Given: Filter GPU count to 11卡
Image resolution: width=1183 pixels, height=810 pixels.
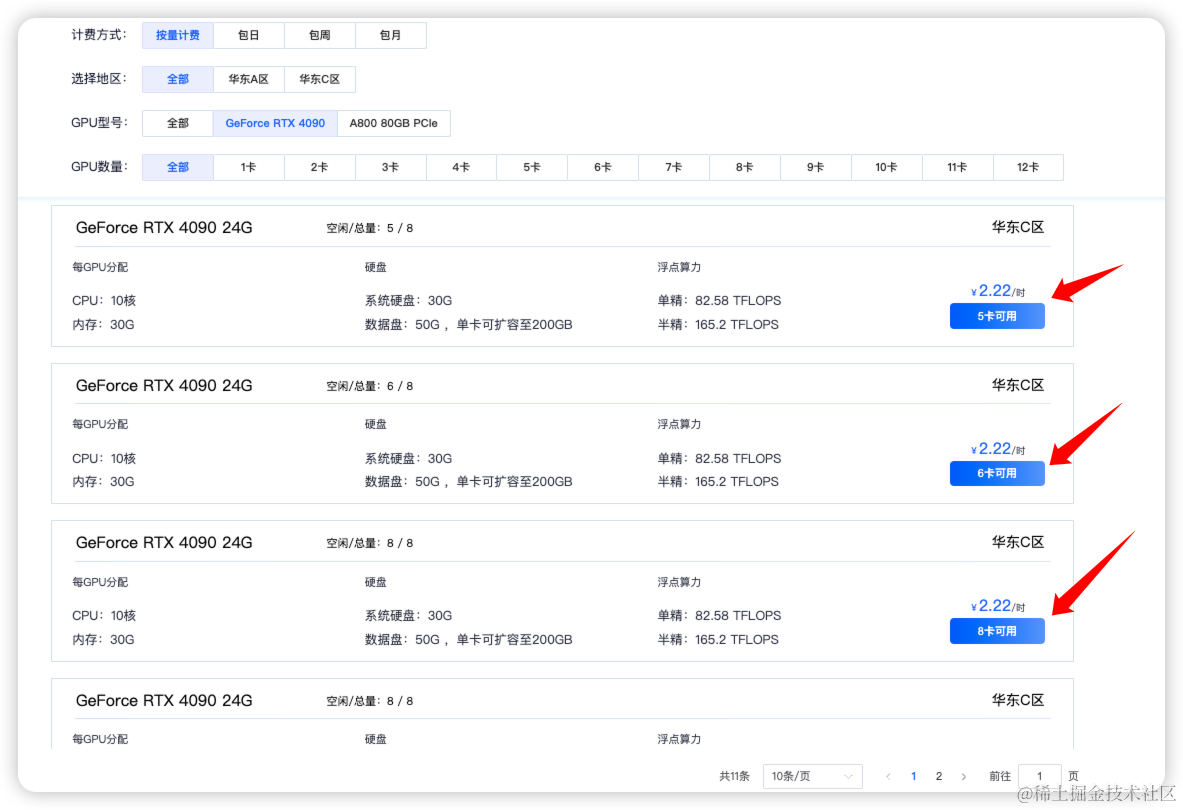Looking at the screenshot, I should coord(958,167).
